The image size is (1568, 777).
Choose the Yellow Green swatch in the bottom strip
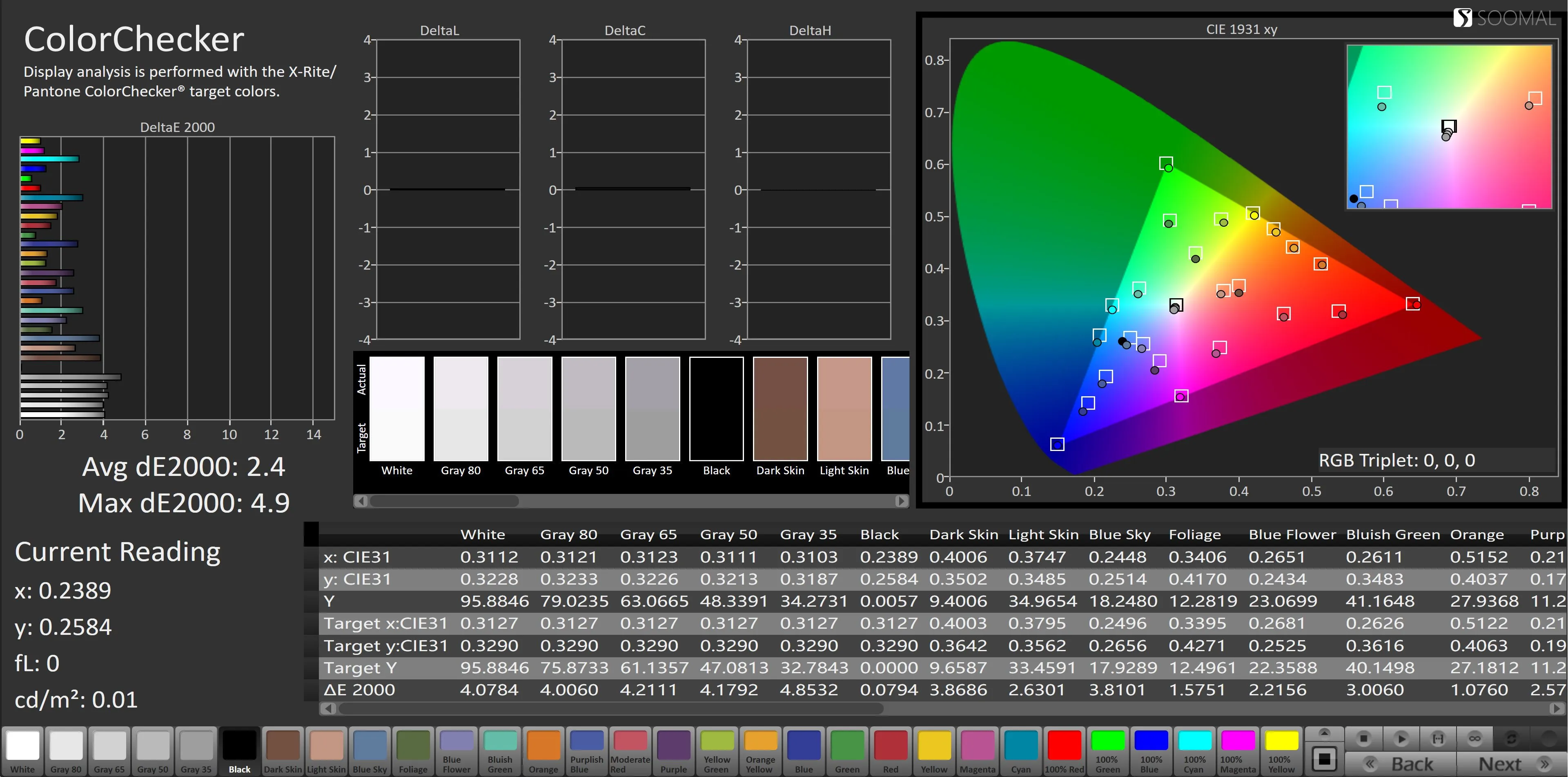coord(717,751)
